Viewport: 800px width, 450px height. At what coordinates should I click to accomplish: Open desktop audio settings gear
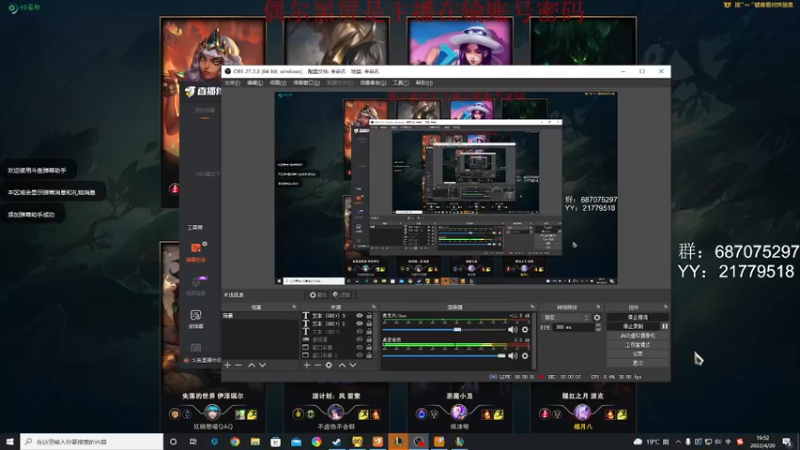click(525, 356)
